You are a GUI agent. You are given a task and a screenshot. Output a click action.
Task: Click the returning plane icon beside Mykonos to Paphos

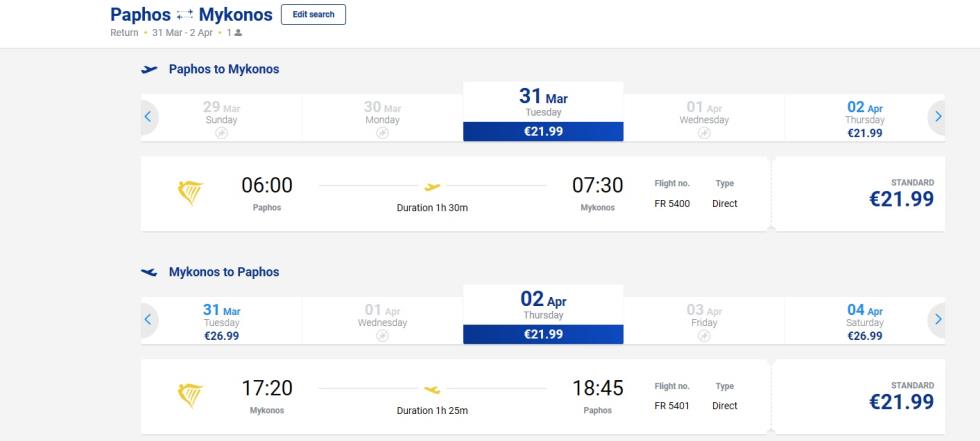pos(149,272)
